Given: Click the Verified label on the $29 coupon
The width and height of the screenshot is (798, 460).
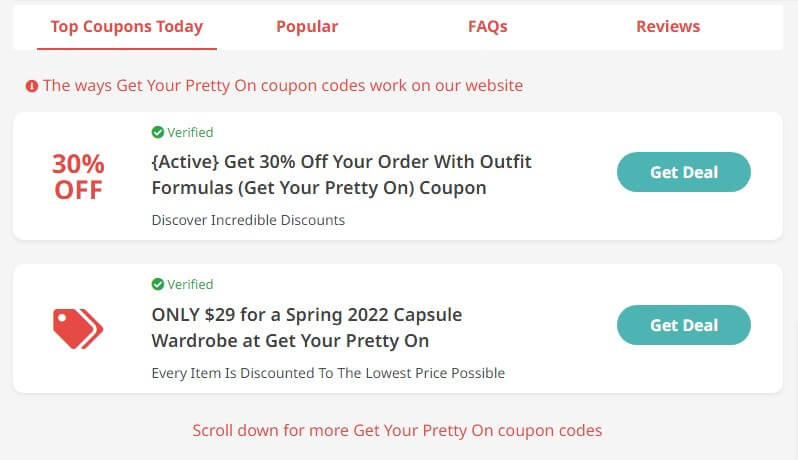Looking at the screenshot, I should click(x=190, y=284).
